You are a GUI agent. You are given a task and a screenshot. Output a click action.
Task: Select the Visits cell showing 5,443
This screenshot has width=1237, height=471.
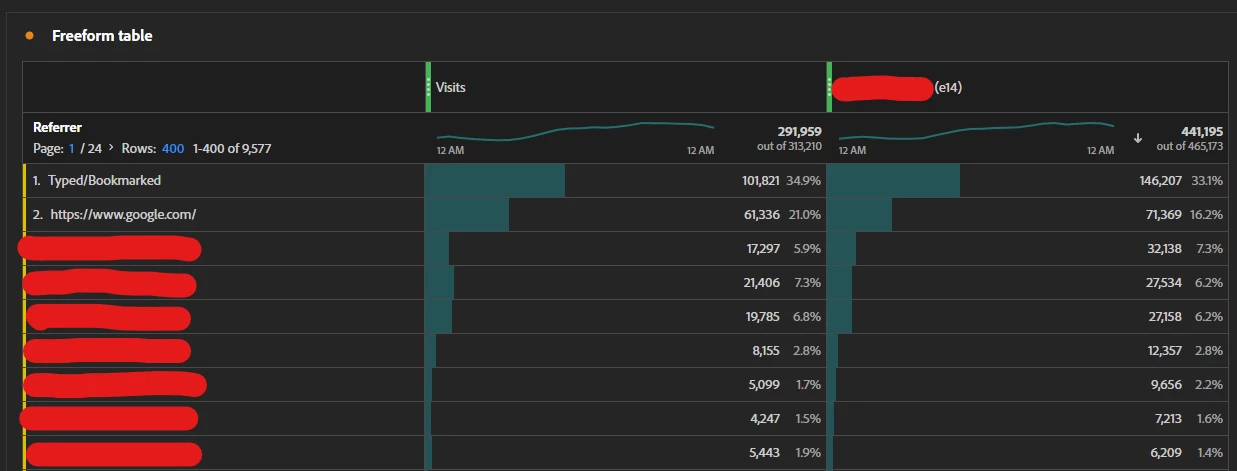(626, 453)
